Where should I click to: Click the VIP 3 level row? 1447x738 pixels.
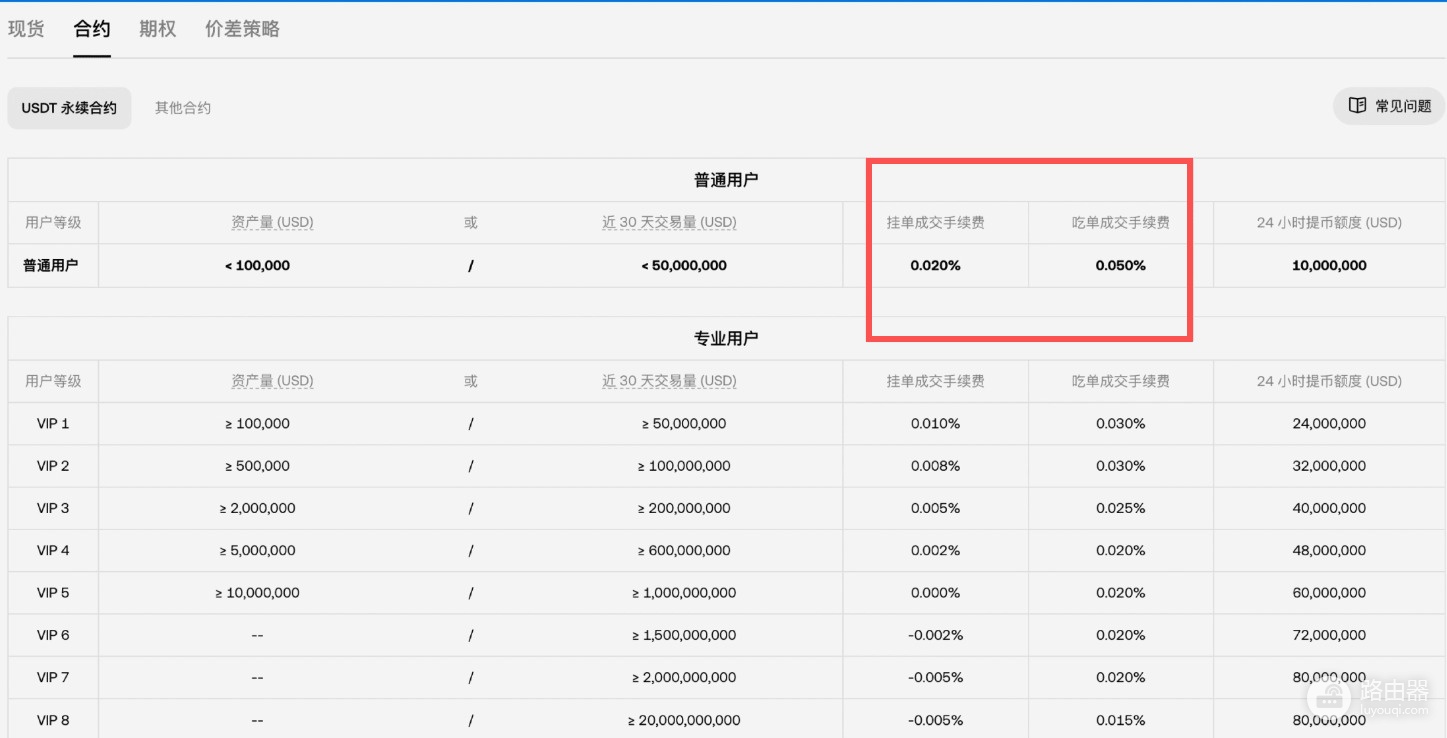(53, 508)
